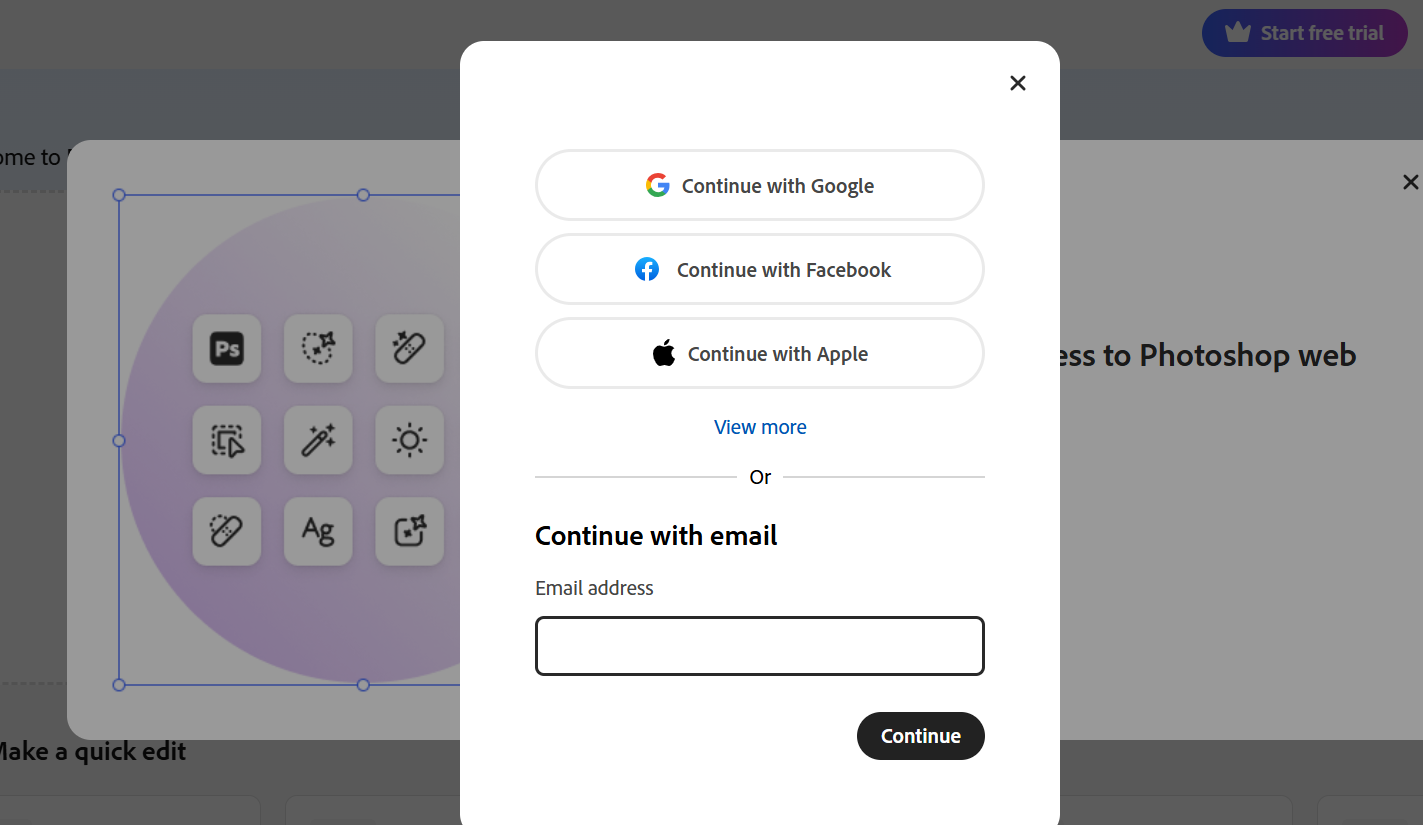Click the left-middle bounding box handle

119,440
